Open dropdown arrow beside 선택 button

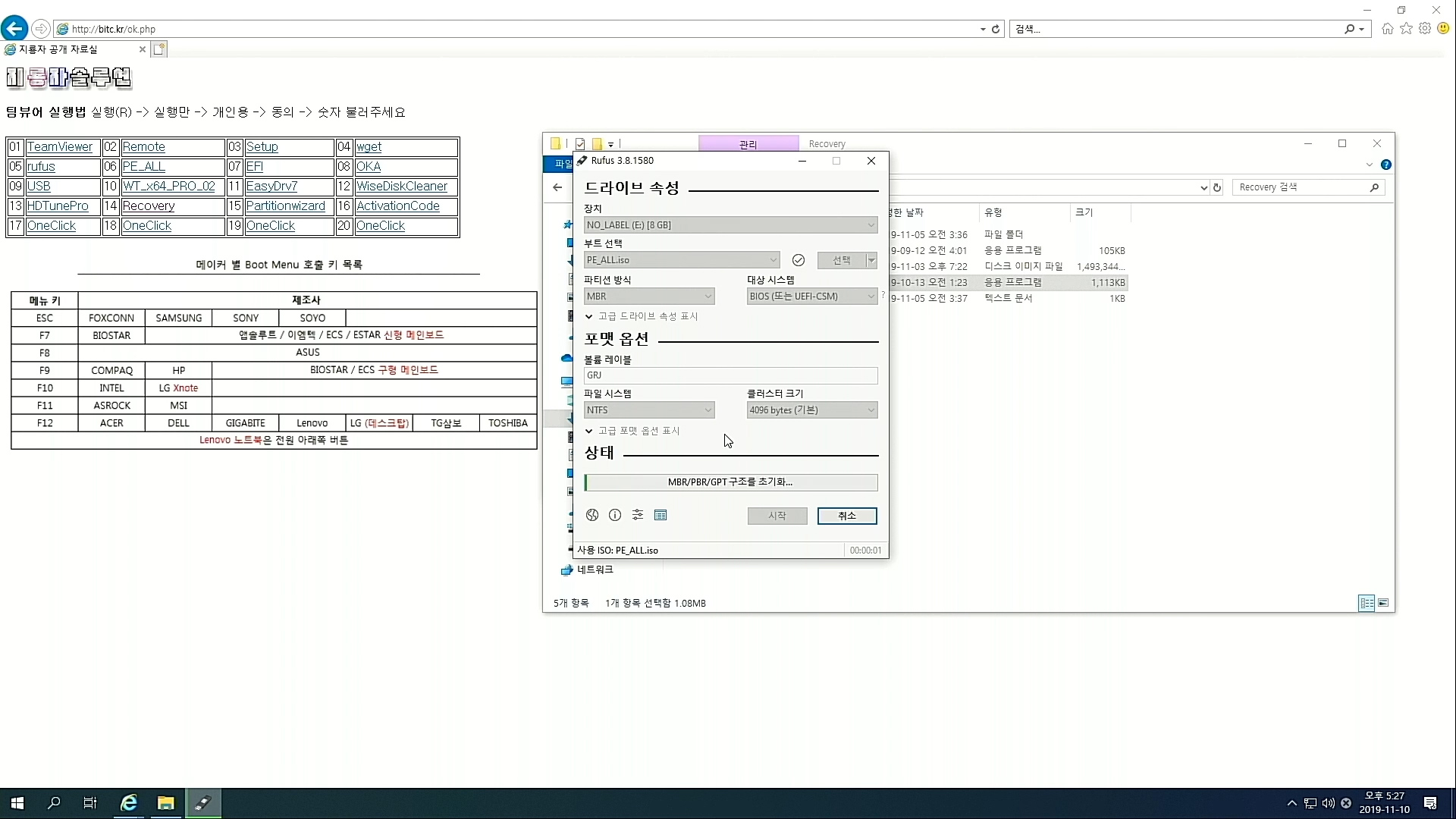[x=871, y=260]
